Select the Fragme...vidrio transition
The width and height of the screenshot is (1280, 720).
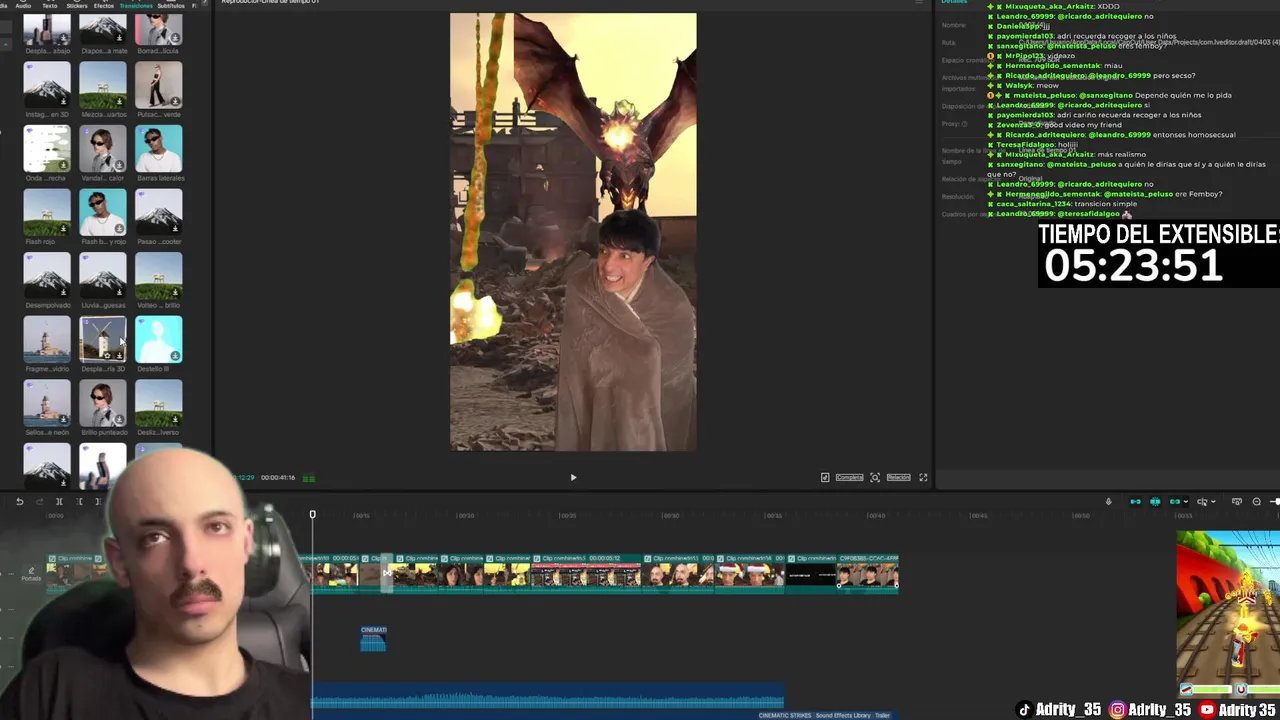[x=47, y=339]
